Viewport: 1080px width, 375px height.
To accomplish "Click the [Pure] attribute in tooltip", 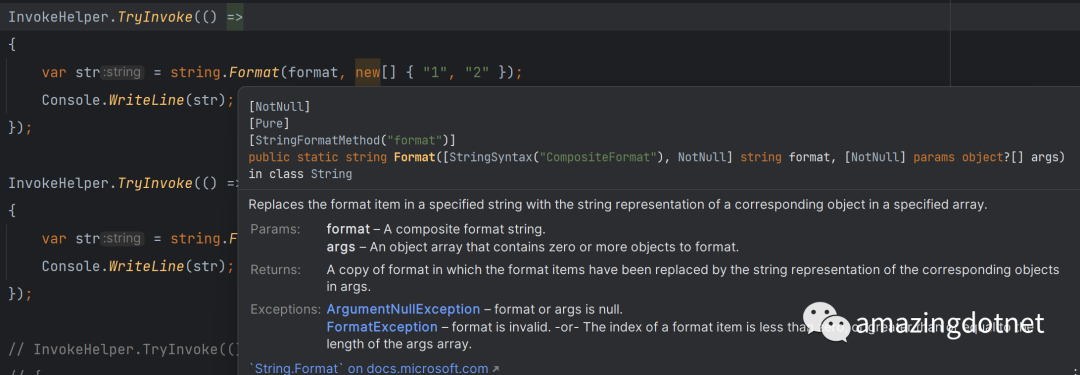I will pos(269,124).
